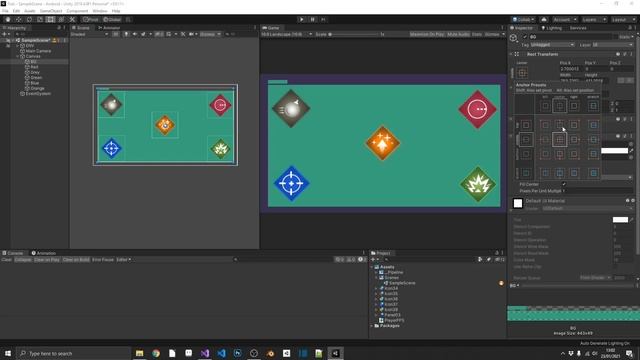Open the Layers dropdown
This screenshot has width=640, height=360.
593,20
